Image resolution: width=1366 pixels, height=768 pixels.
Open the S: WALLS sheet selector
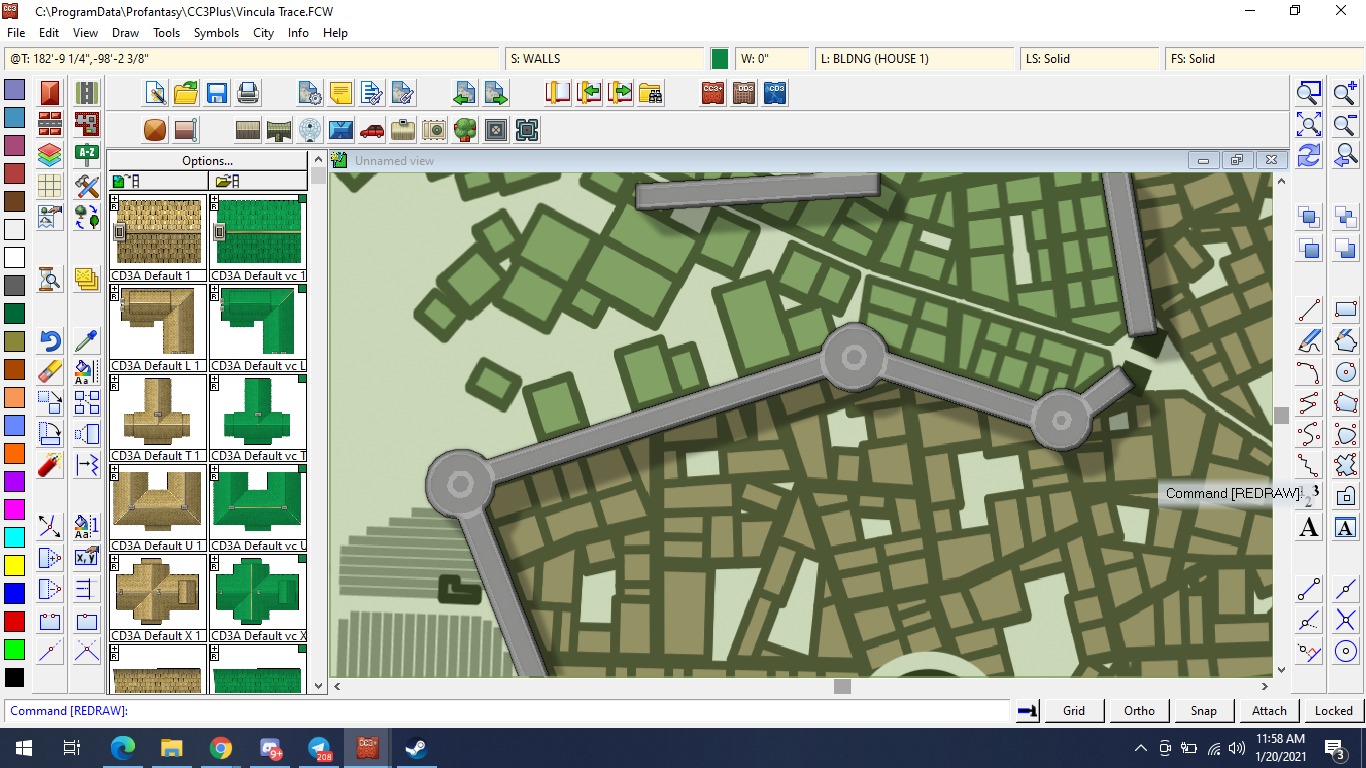[x=604, y=59]
